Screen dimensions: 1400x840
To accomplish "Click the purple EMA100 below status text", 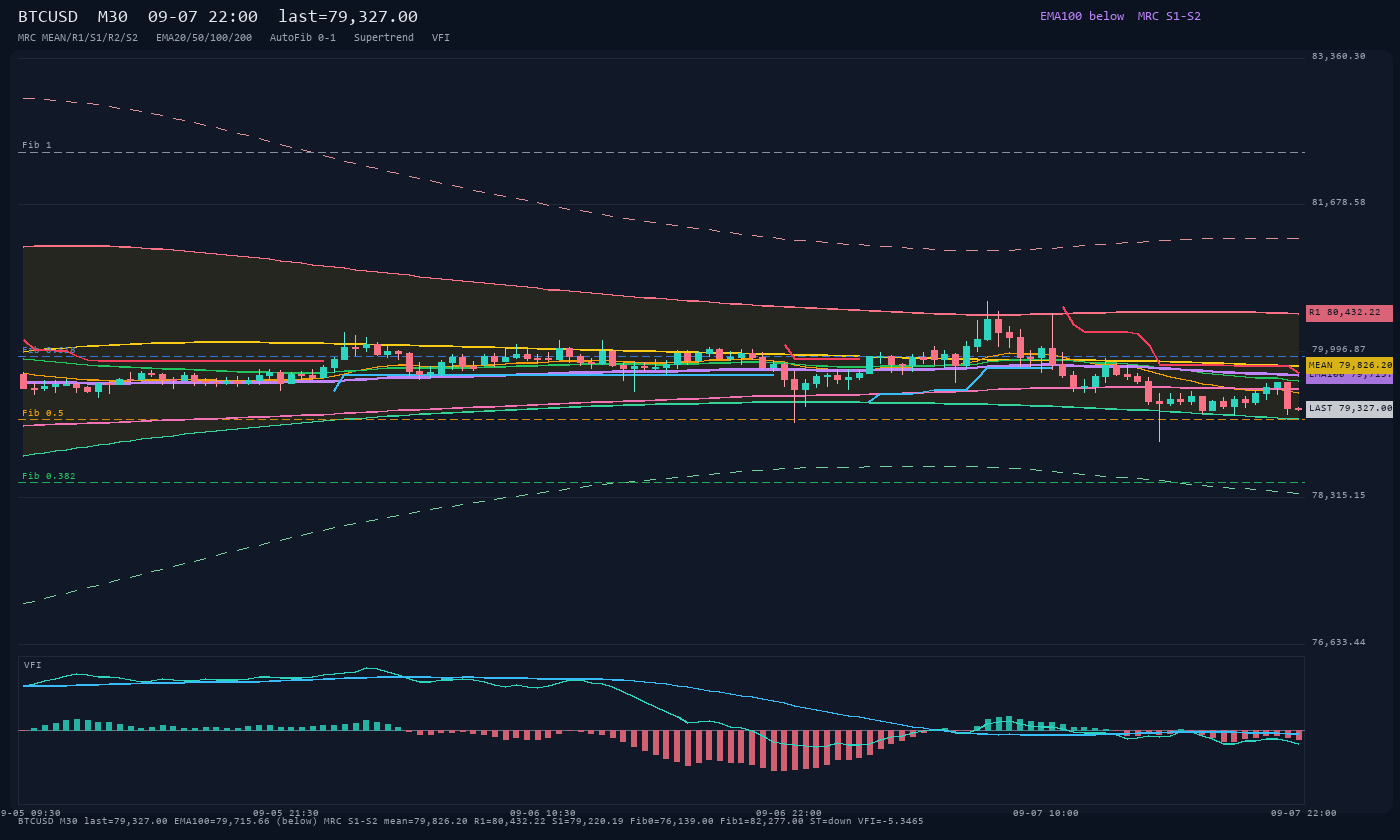I will tap(1082, 16).
